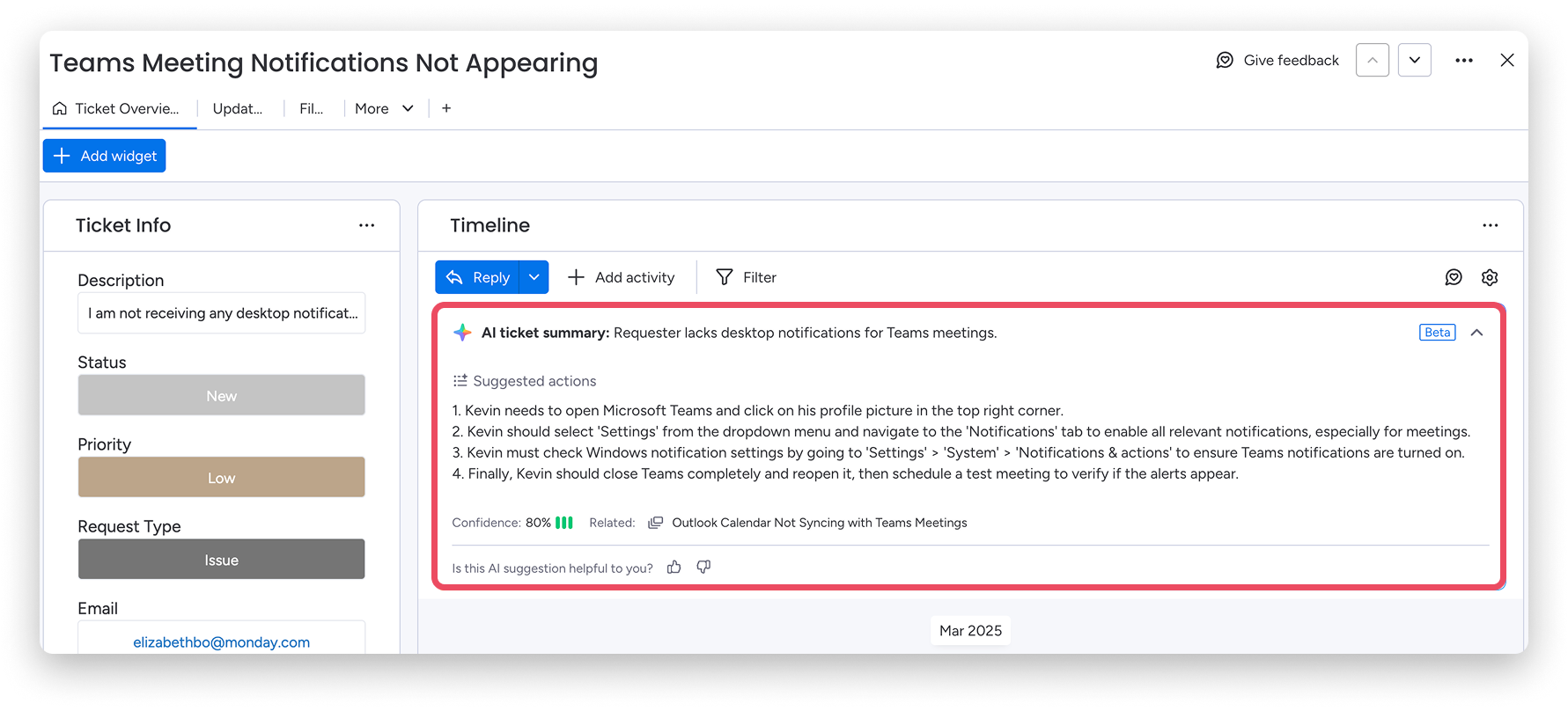Click the Give feedback label
Image resolution: width=1568 pixels, height=711 pixels.
1292,60
